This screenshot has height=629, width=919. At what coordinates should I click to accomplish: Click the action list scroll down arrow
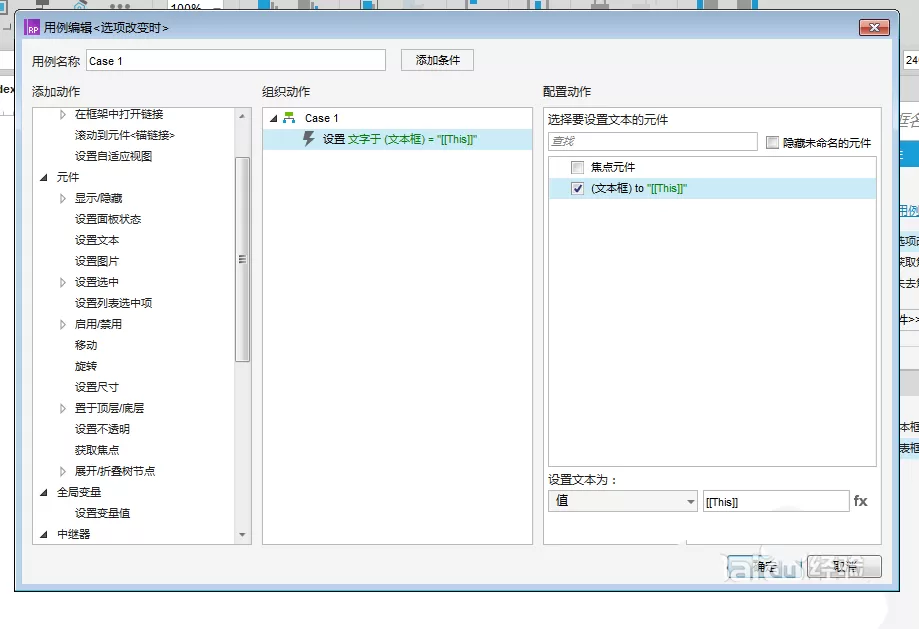[x=242, y=535]
